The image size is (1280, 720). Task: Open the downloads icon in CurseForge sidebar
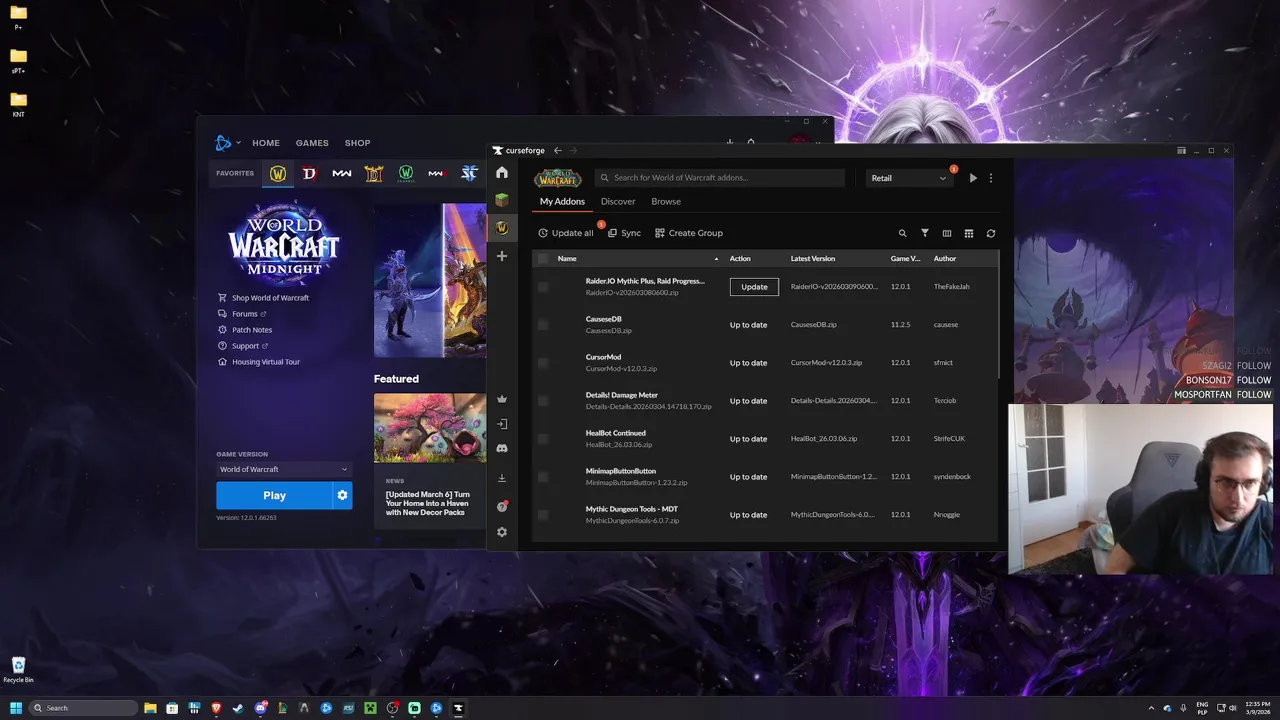click(502, 478)
